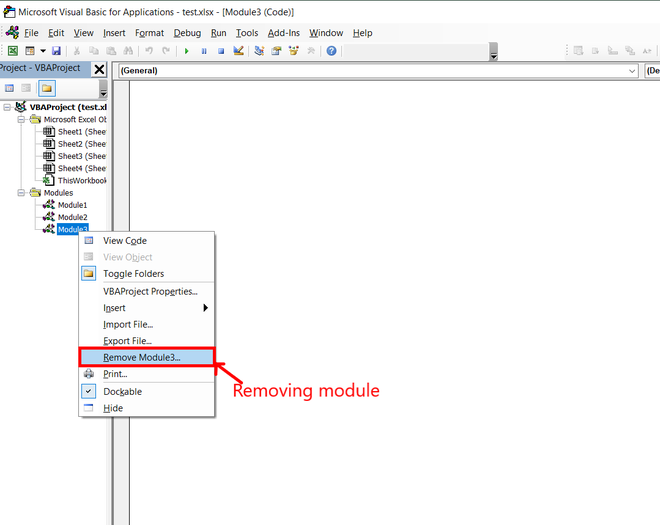Open the Help menu
660x525 pixels.
click(362, 33)
